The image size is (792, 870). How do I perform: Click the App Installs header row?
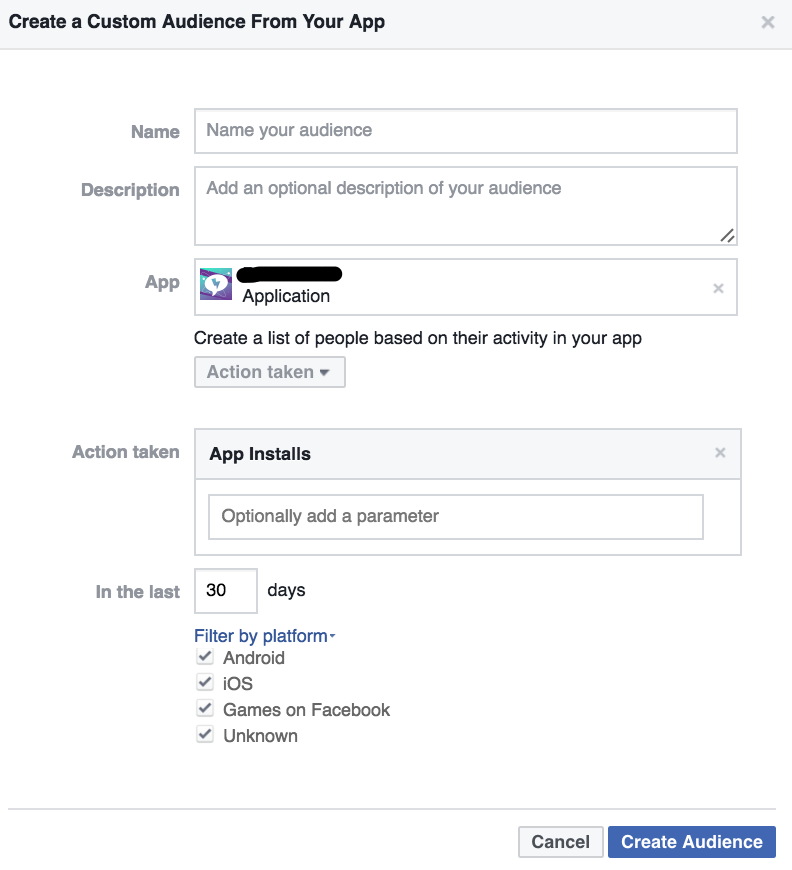pos(450,454)
